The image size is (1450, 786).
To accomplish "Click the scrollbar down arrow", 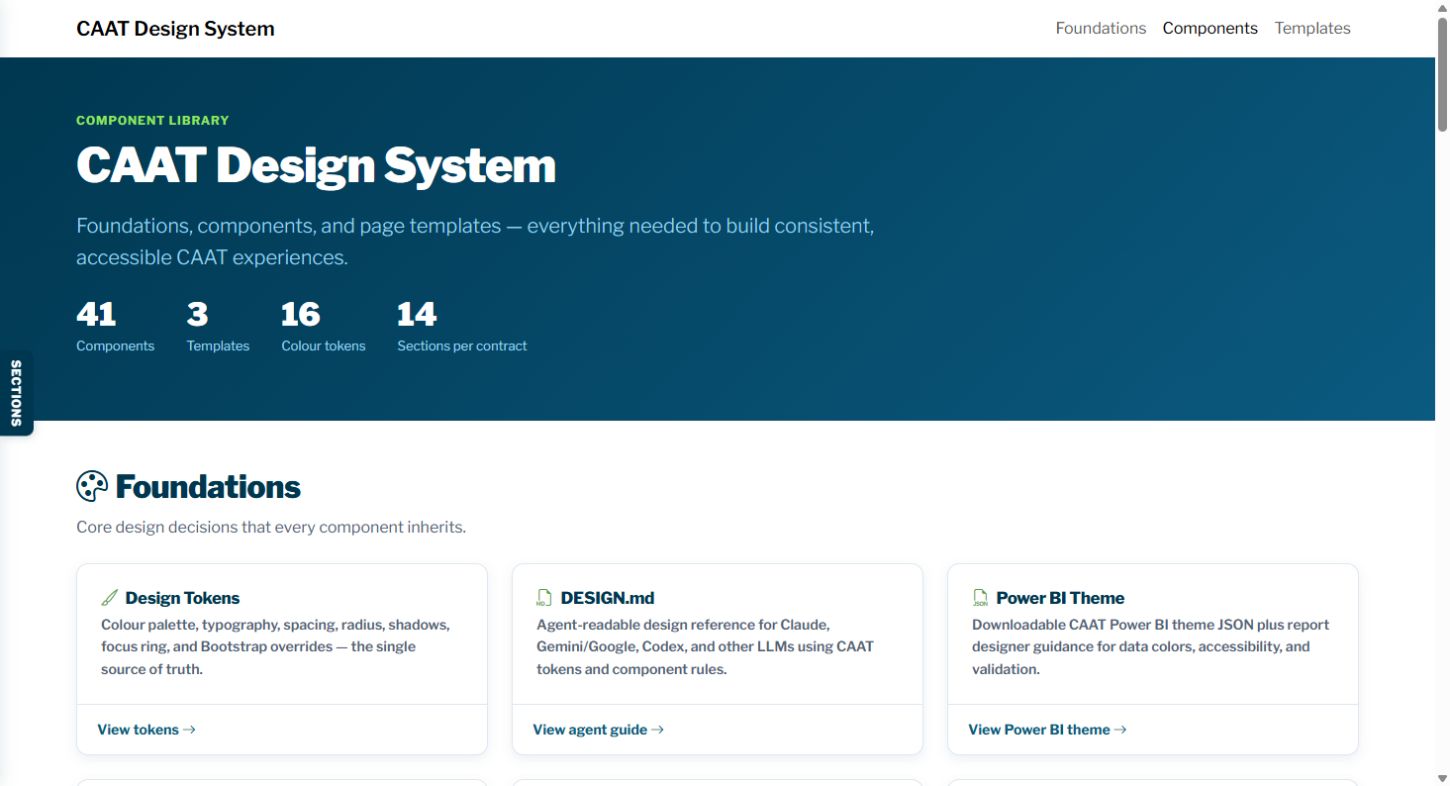I will [x=1442, y=778].
